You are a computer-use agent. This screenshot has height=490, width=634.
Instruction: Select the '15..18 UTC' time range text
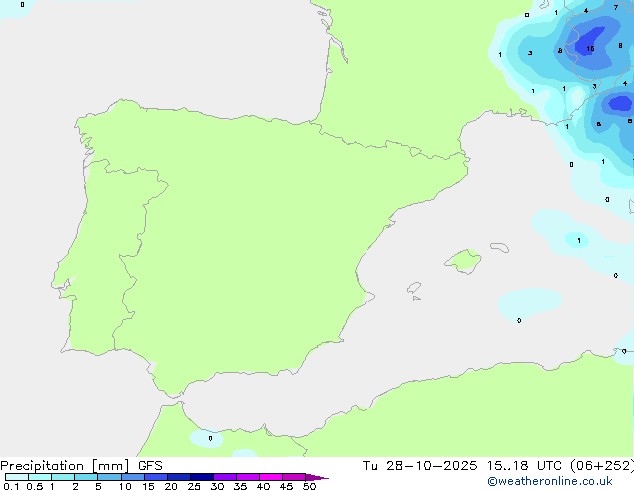(524, 466)
